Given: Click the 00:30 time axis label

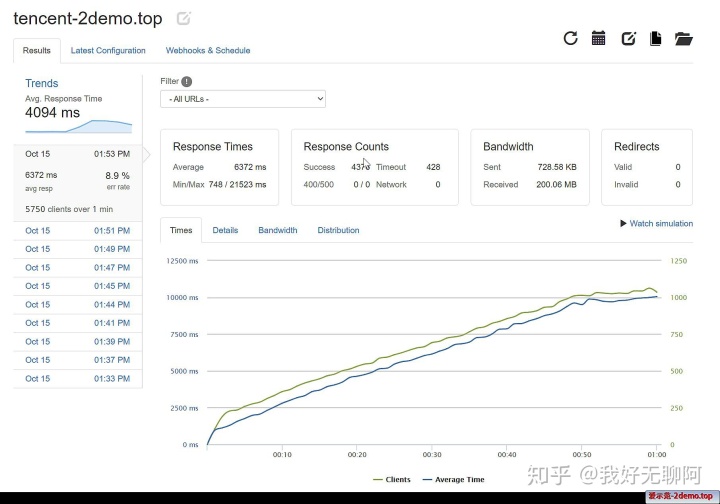Looking at the screenshot, I should pyautogui.click(x=432, y=454).
